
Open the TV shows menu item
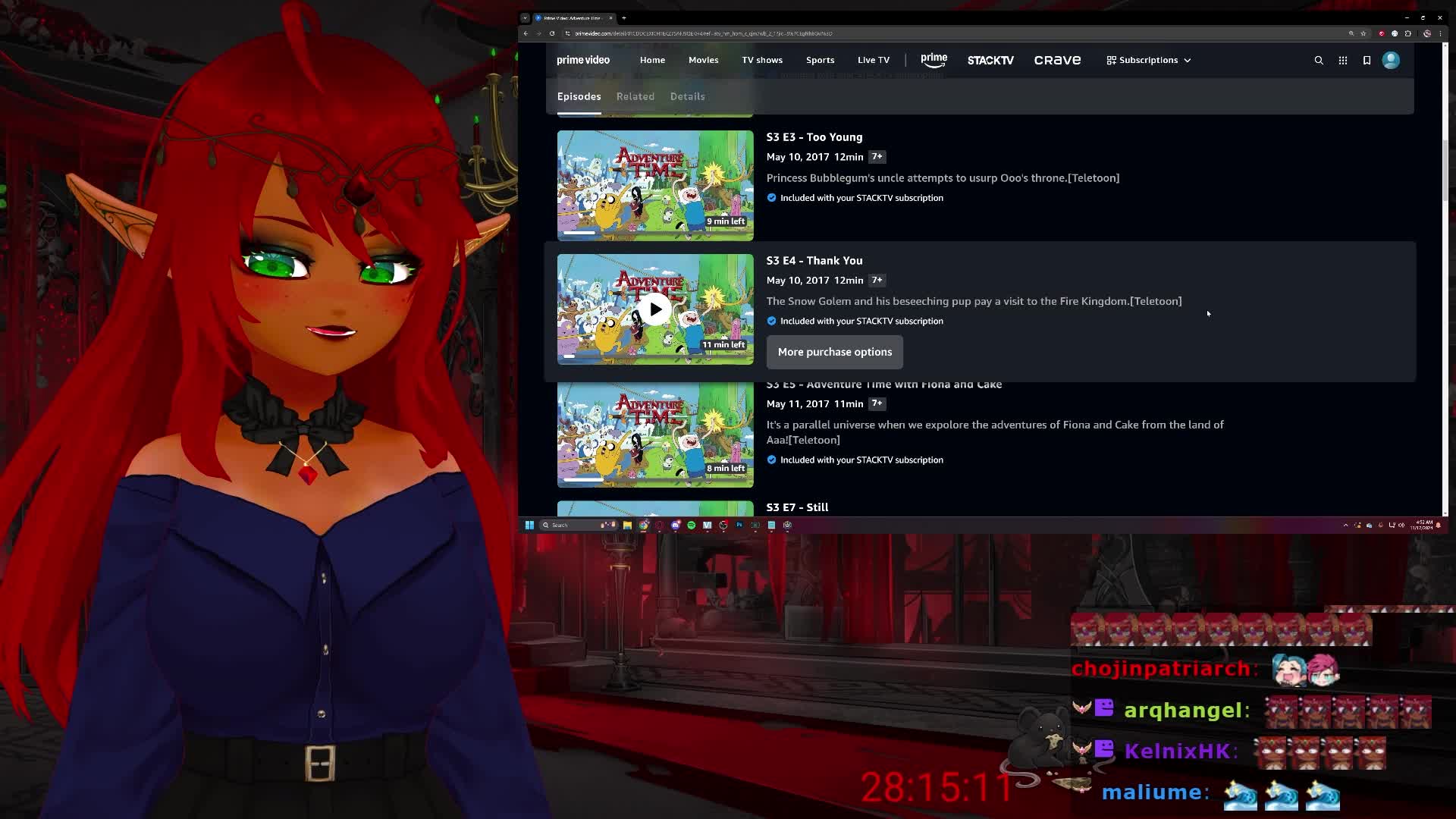pos(761,60)
